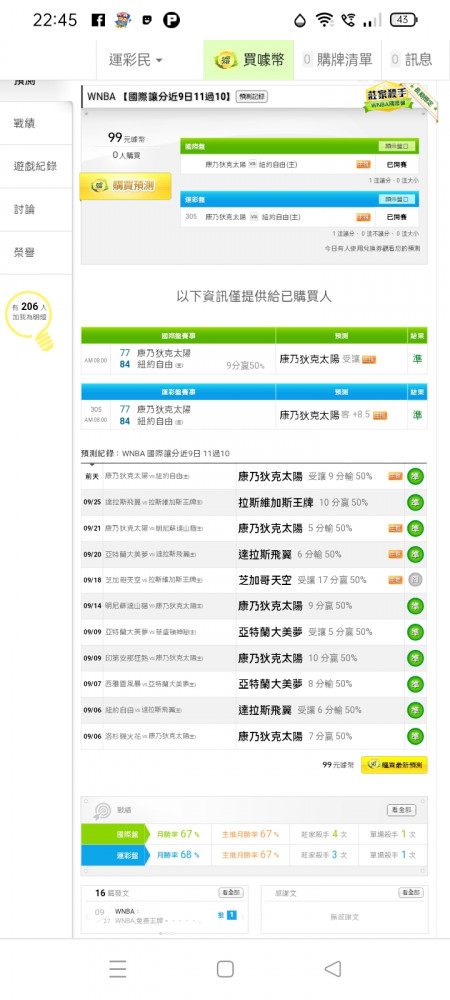The width and height of the screenshot is (450, 1000).
Task: Go to previous post with left arrow
Action: pyautogui.click(x=87, y=916)
